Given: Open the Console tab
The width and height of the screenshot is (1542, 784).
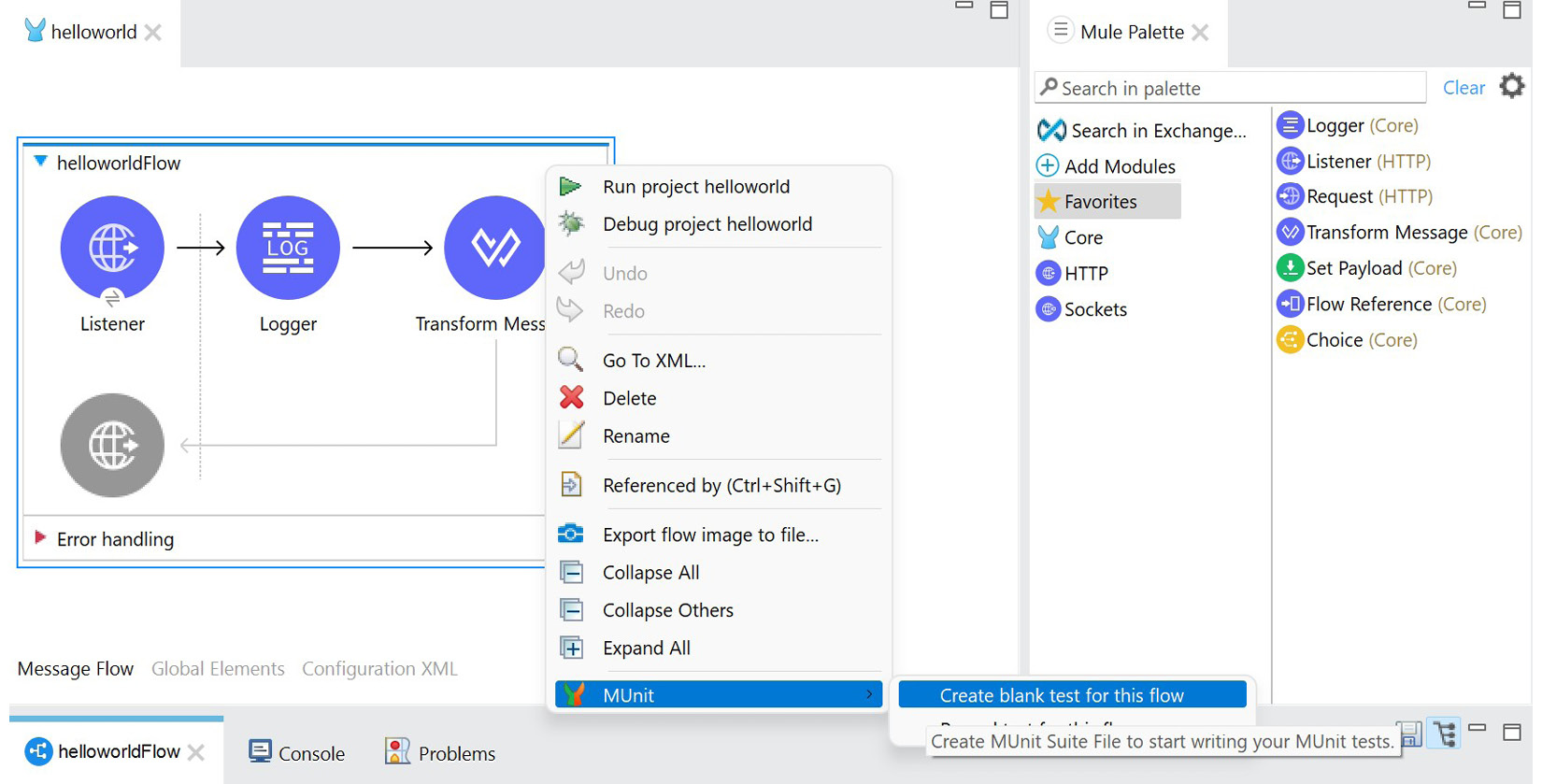Looking at the screenshot, I should (x=297, y=753).
